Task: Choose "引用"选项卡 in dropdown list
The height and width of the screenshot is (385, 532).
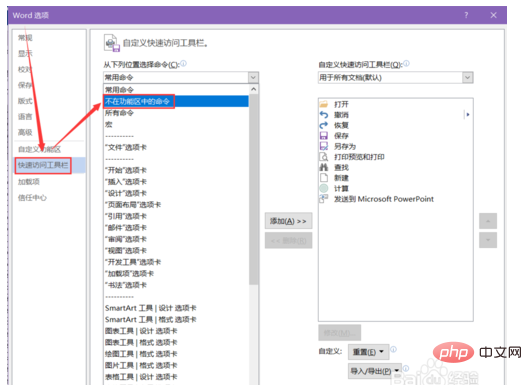Action: (176, 216)
